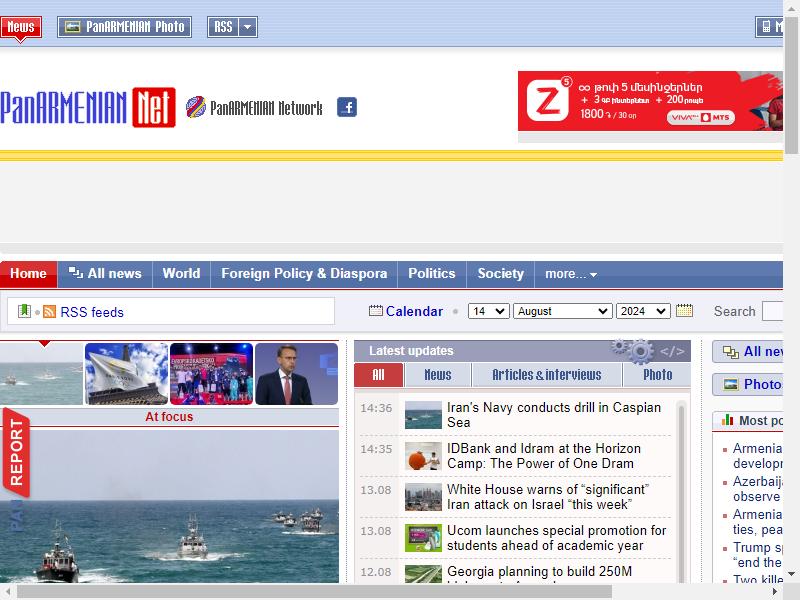The height and width of the screenshot is (600, 800).
Task: Click the Latest updates list scrollbar
Action: pos(681,492)
